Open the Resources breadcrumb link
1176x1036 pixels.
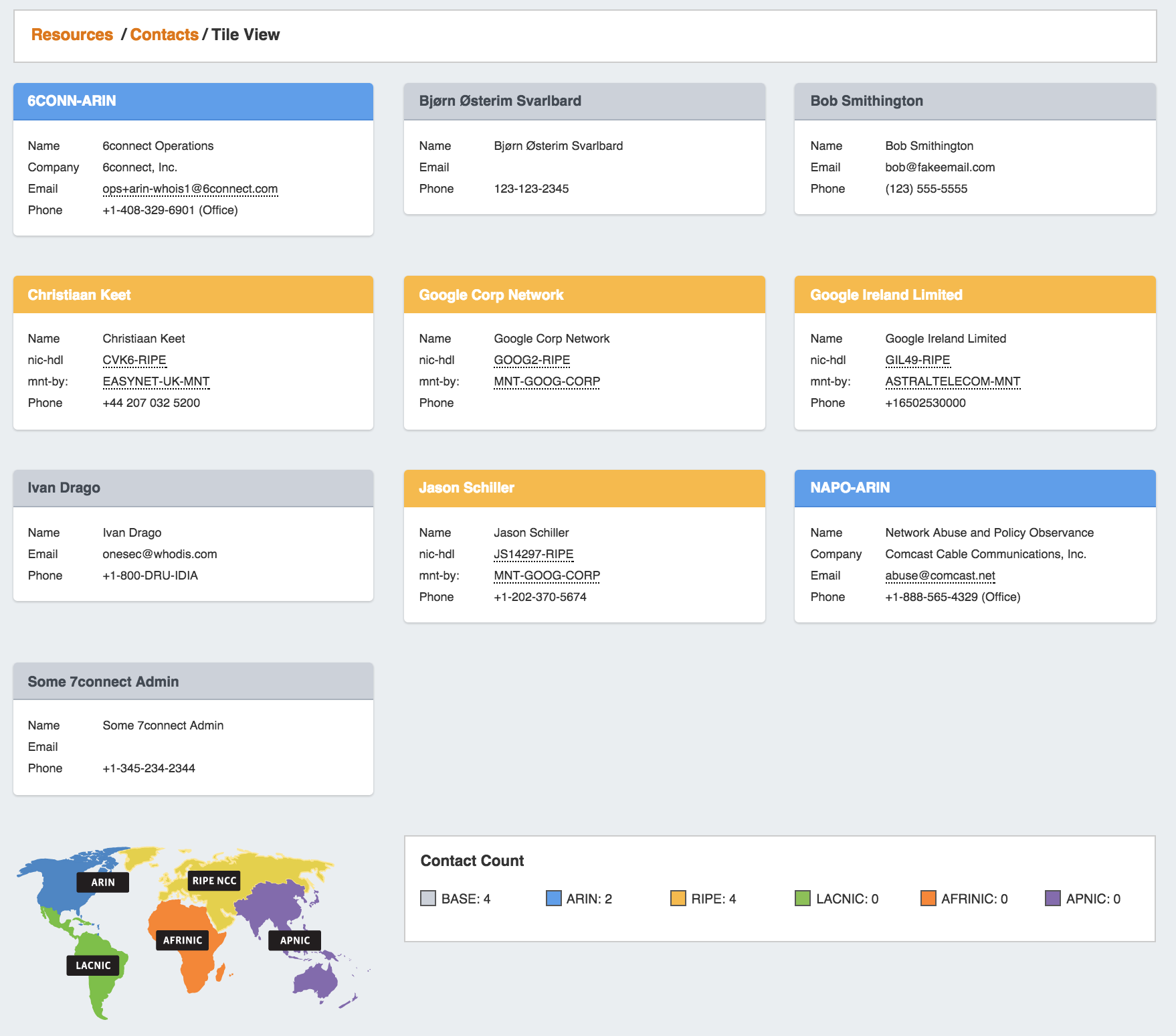tap(72, 35)
